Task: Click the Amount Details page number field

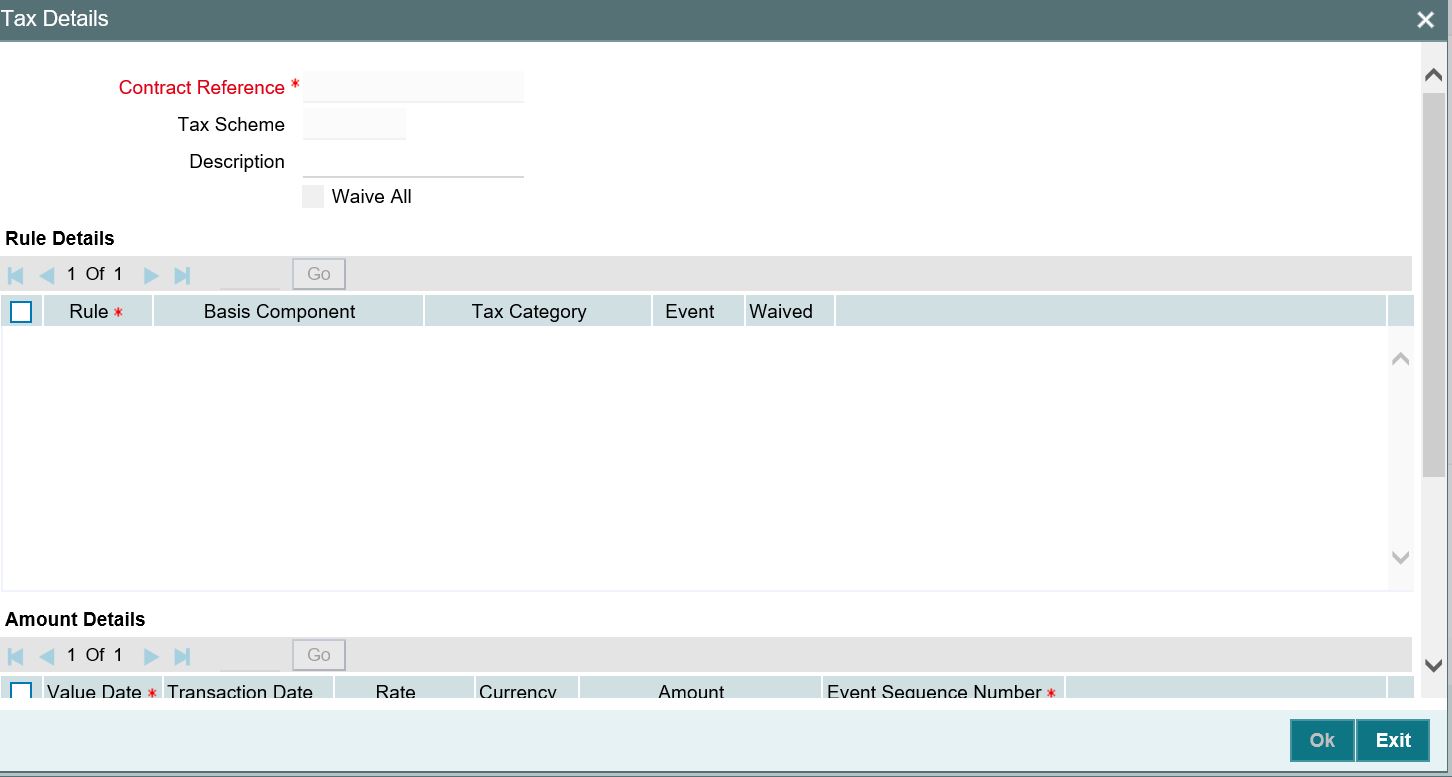Action: tap(250, 655)
